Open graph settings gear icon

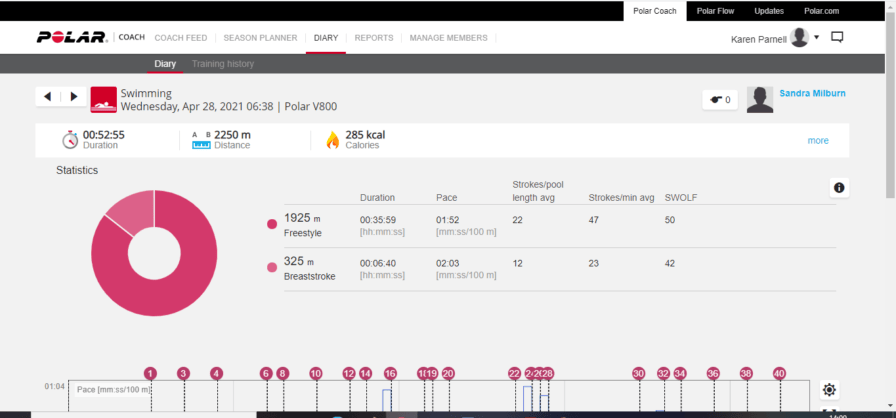828,389
